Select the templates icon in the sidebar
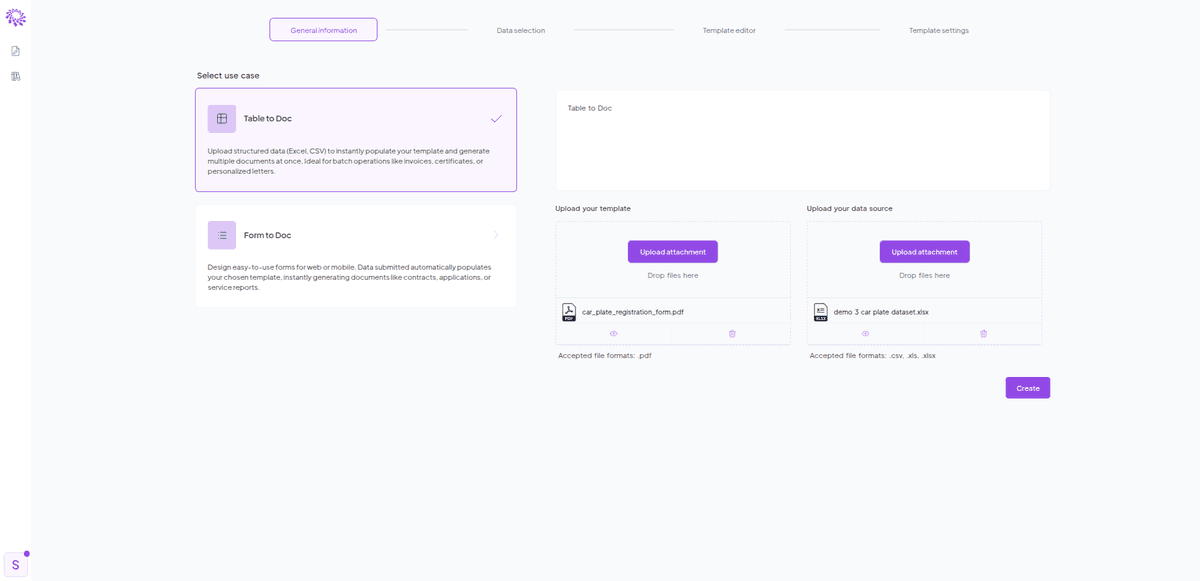 coord(14,75)
